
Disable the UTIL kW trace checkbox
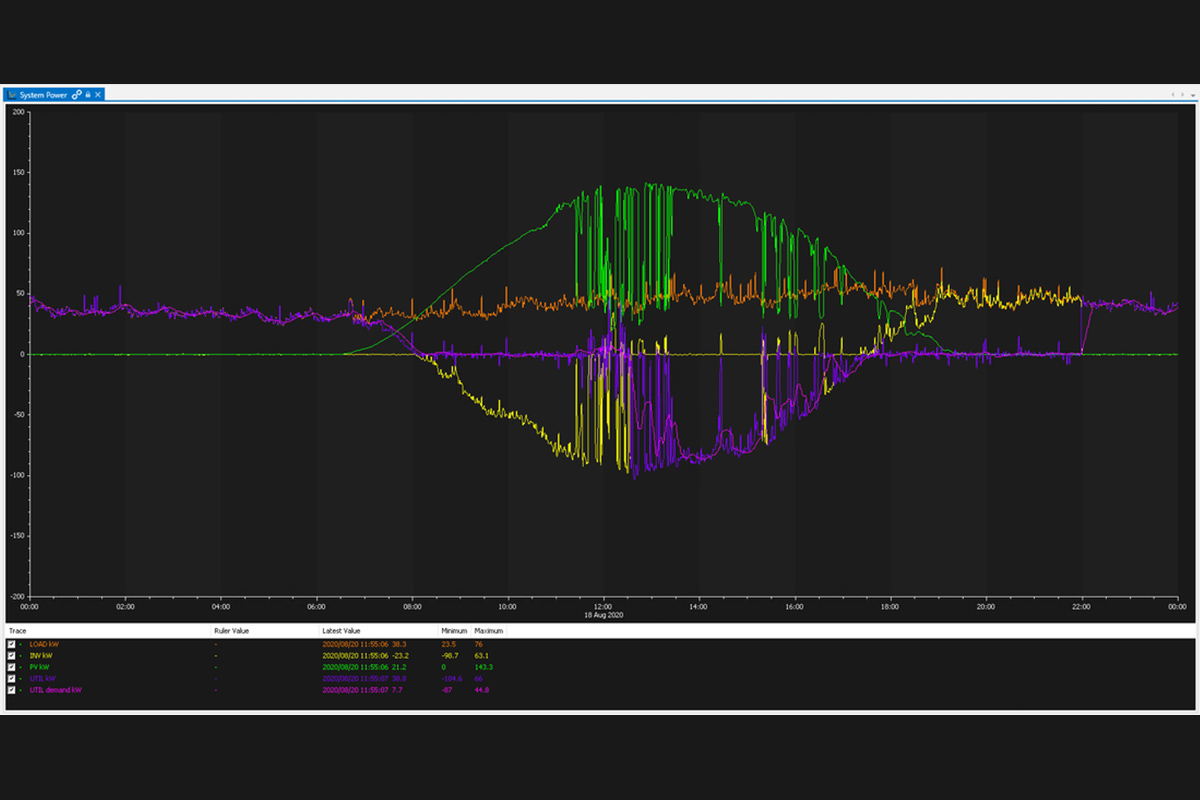click(x=12, y=678)
